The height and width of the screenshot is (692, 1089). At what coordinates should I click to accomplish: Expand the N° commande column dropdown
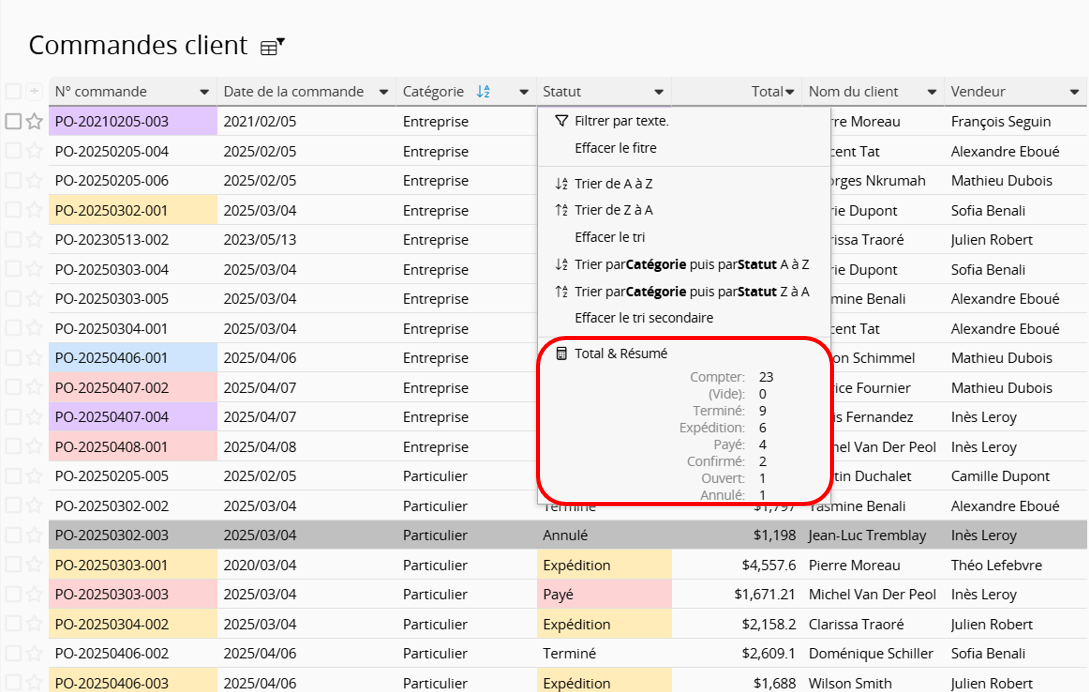tap(205, 92)
